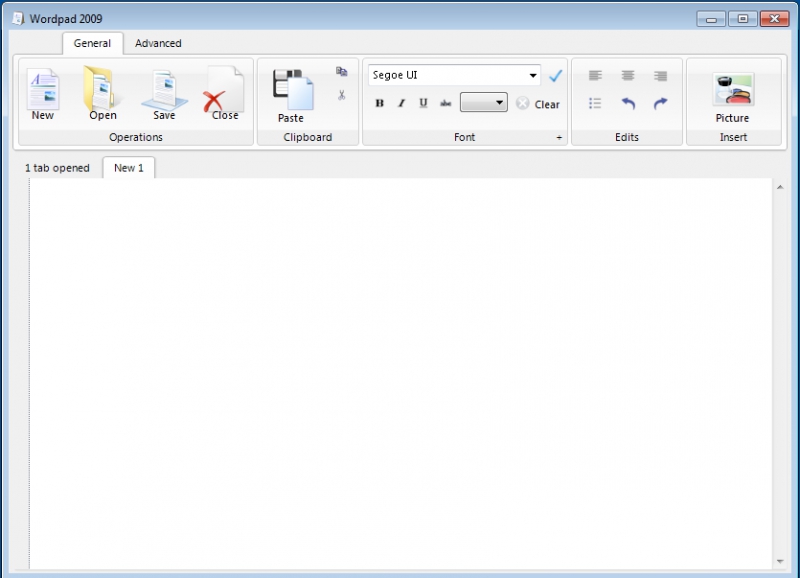
Task: Redo the edit with the Redo arrow
Action: tap(660, 103)
